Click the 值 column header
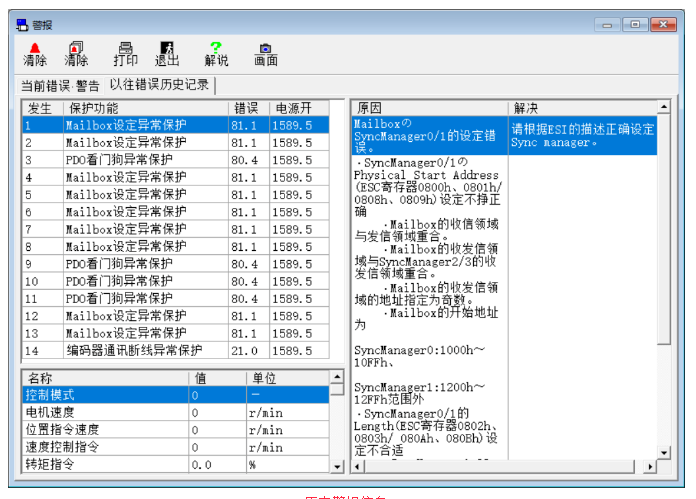Screen dimensions: 696x499 [x=218, y=378]
